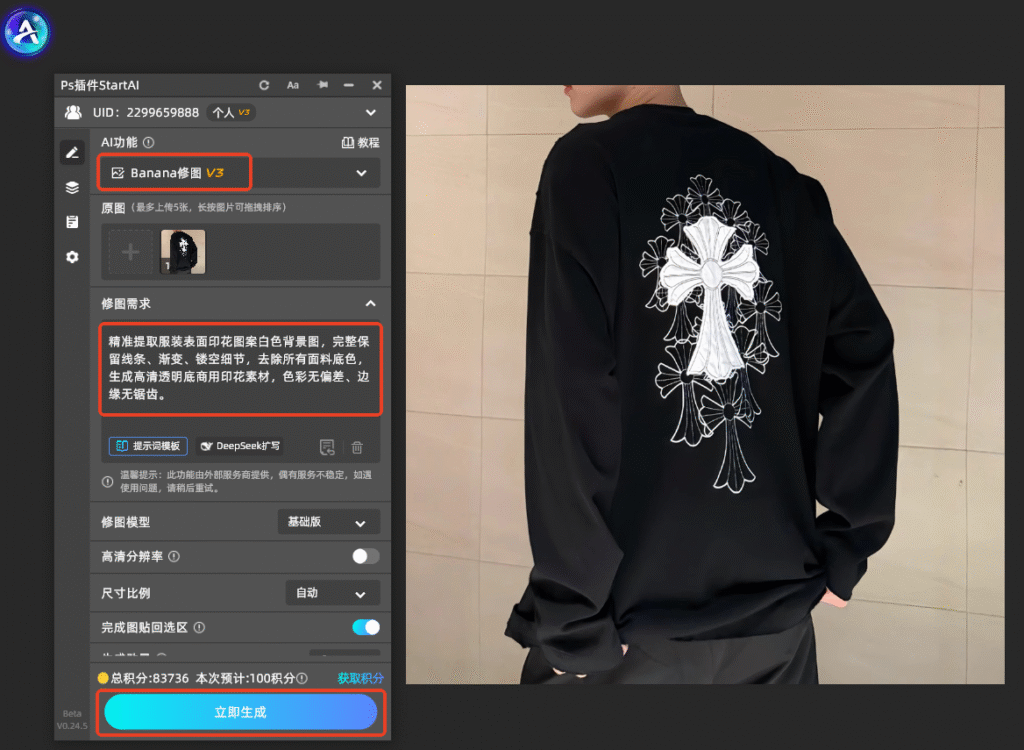
Task: Open the Banana修图 V3 function dropdown
Action: 239,172
